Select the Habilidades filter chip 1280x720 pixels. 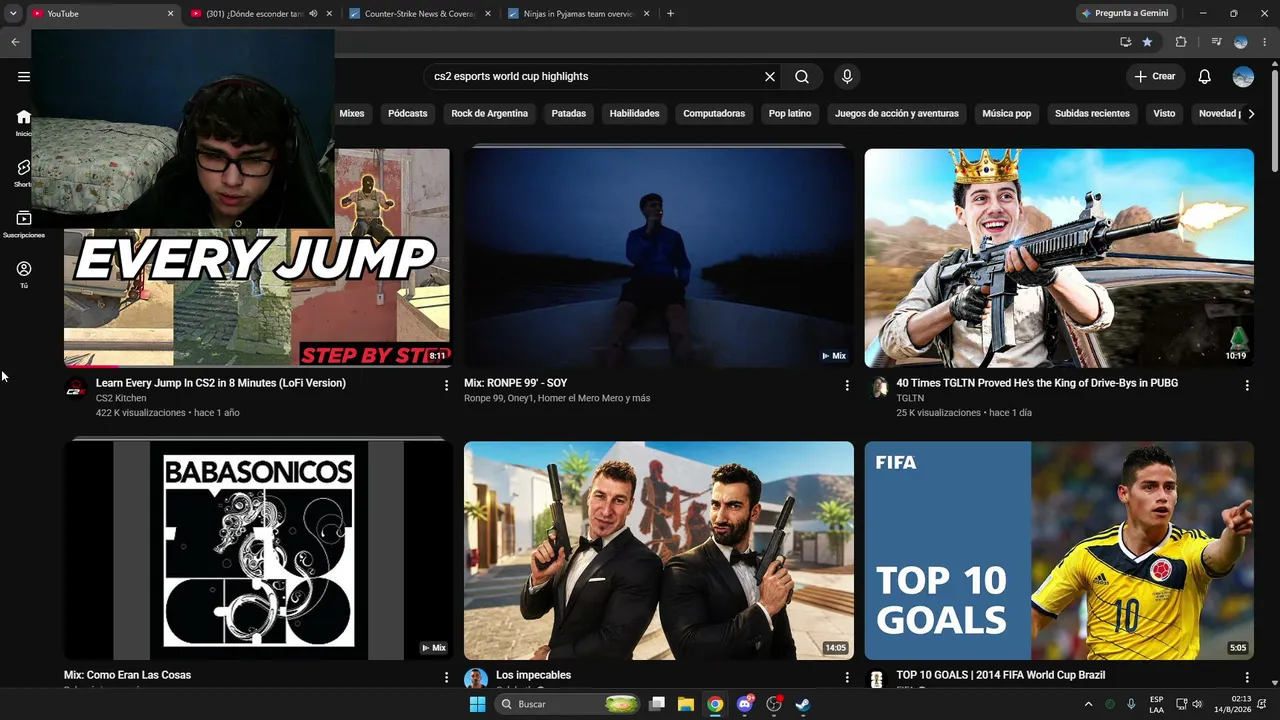635,113
